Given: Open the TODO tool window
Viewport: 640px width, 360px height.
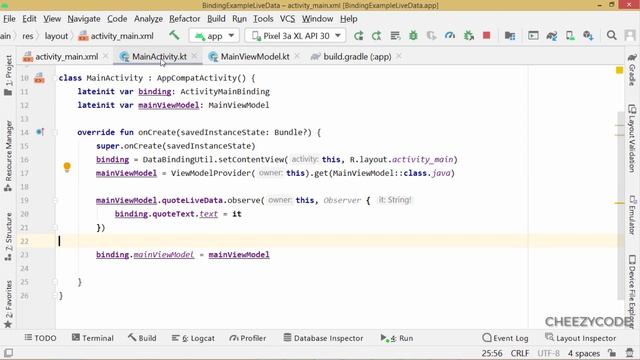Looking at the screenshot, I should click(40, 338).
